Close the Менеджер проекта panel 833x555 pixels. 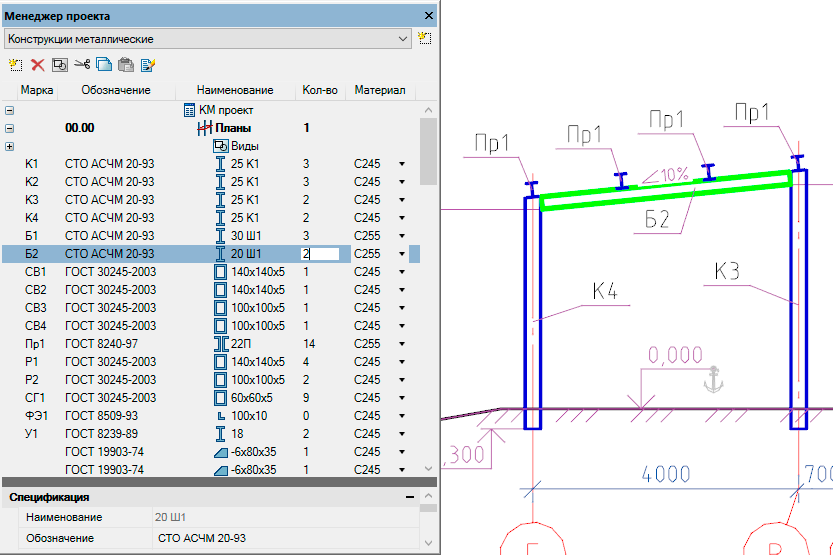pyautogui.click(x=429, y=16)
